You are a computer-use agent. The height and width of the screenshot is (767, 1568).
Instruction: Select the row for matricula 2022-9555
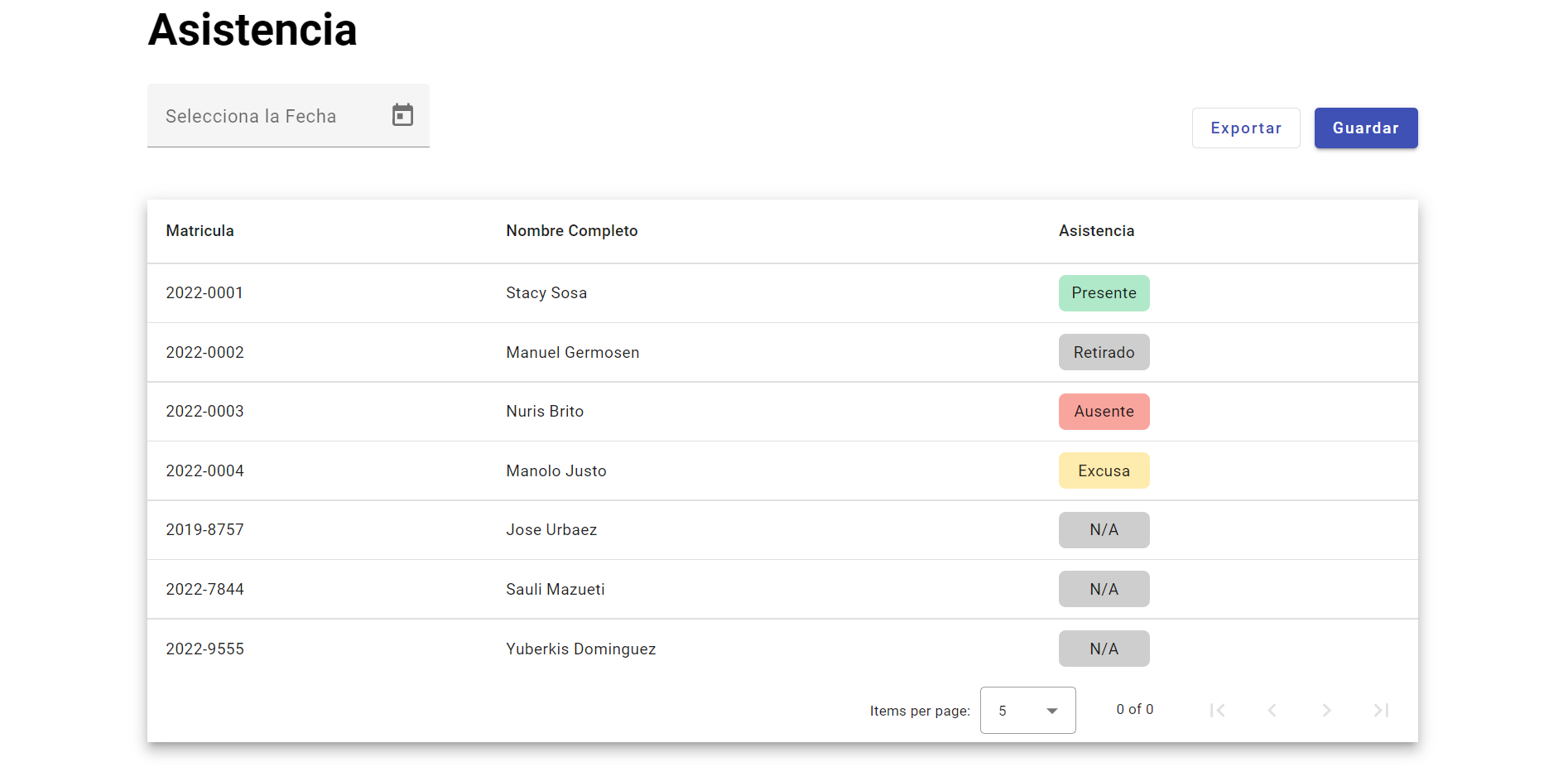tap(580, 649)
